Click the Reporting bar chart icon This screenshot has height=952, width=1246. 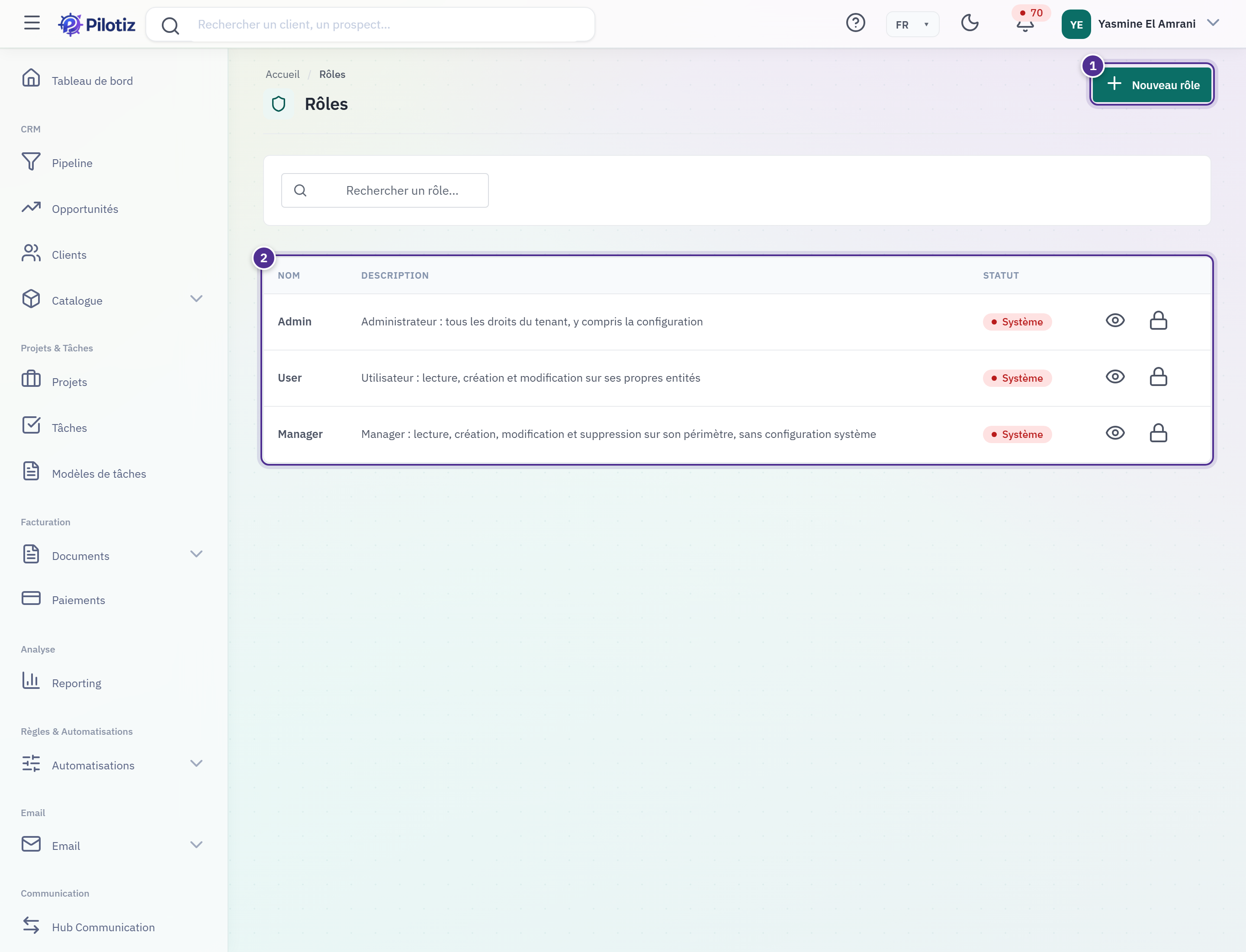point(31,681)
